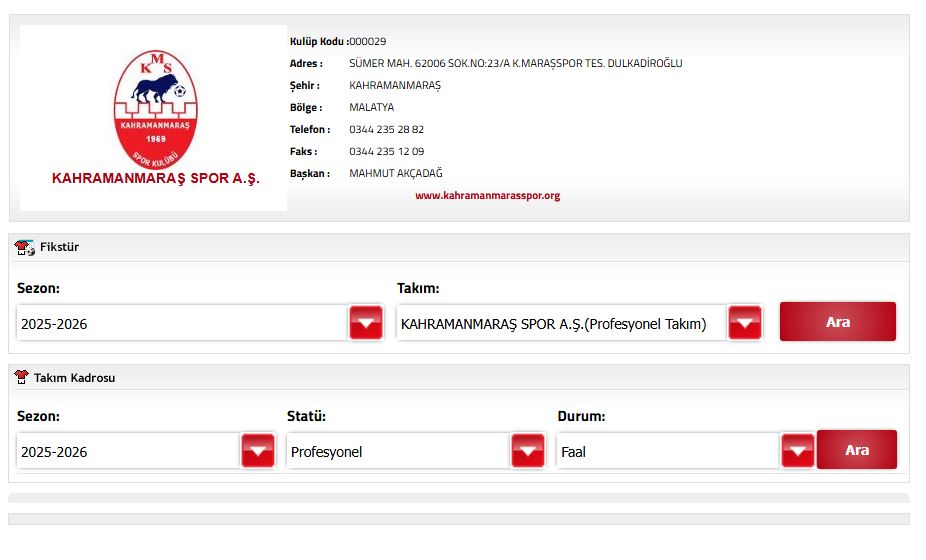The height and width of the screenshot is (560, 926).
Task: Click the Kulüp Kodu label
Action: tap(318, 41)
